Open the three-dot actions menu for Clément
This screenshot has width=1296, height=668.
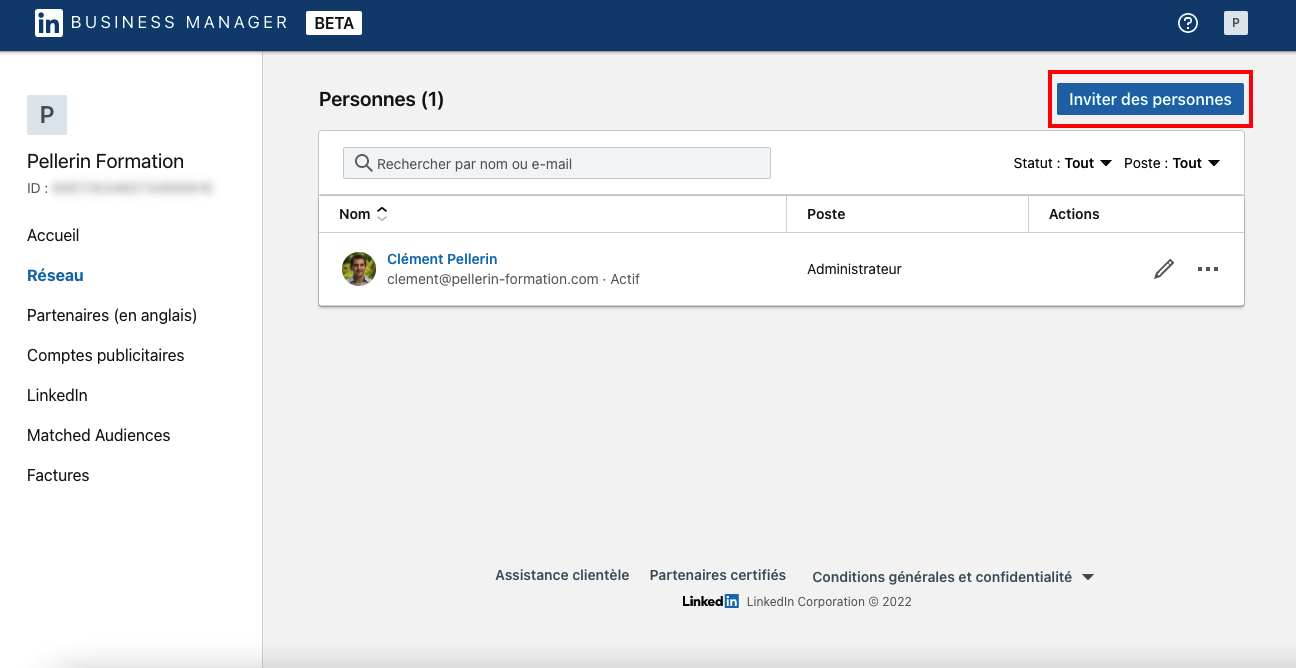click(x=1208, y=269)
